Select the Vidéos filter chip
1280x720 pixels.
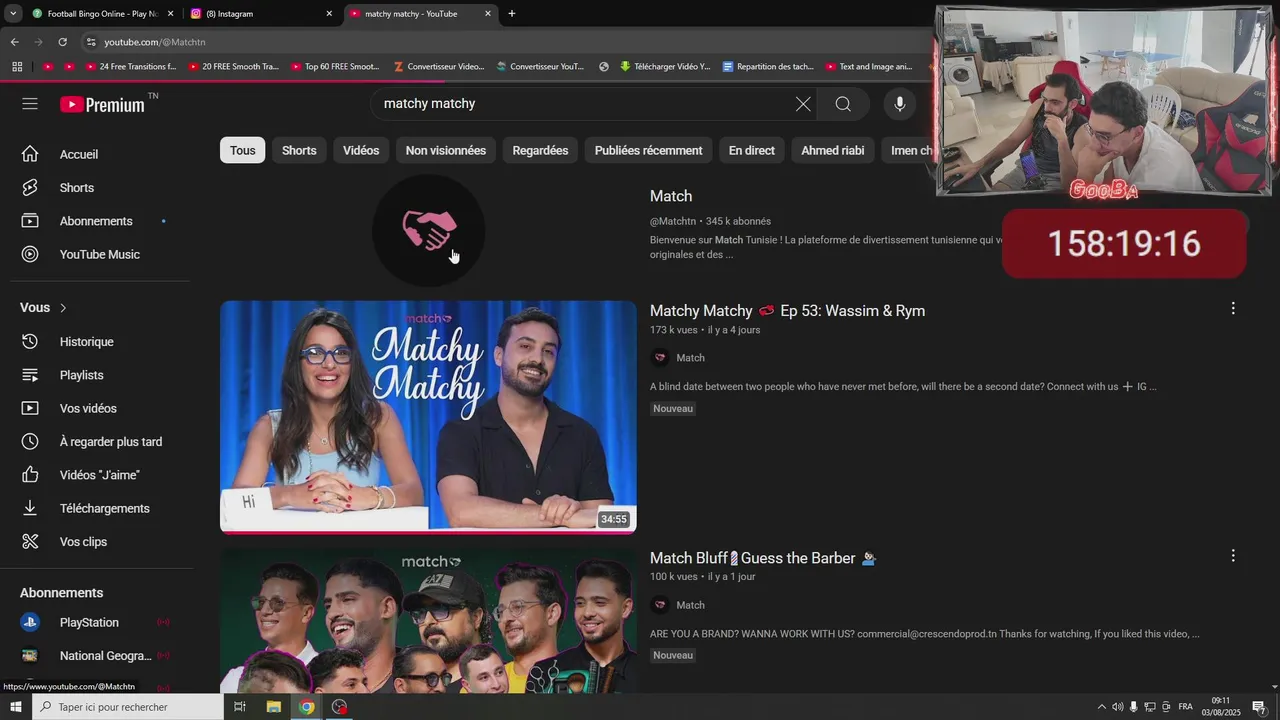pyautogui.click(x=361, y=150)
